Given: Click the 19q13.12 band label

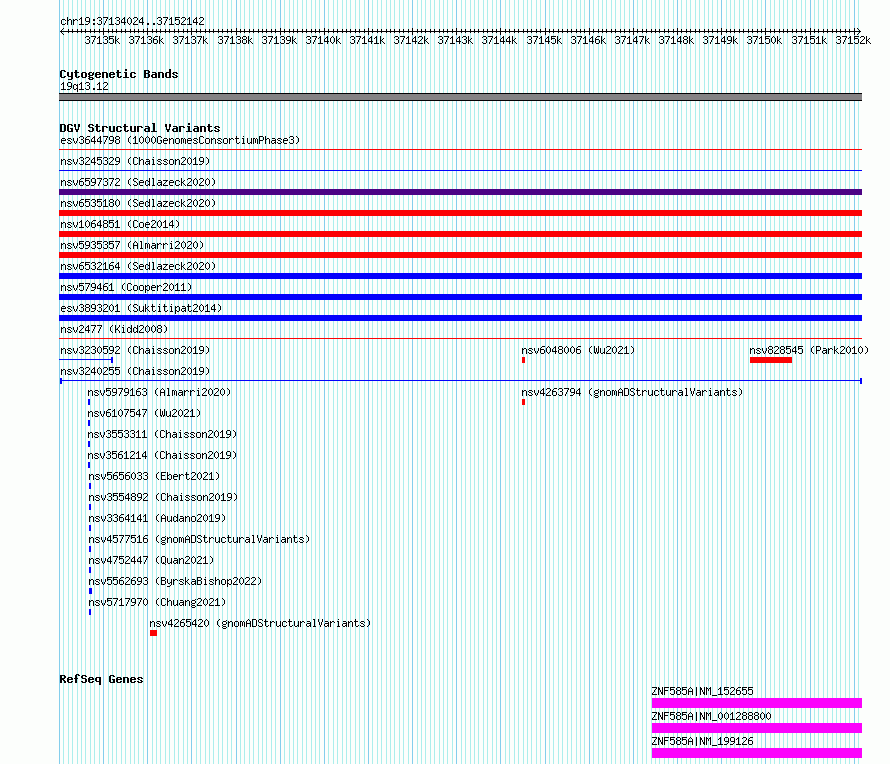Looking at the screenshot, I should 84,86.
